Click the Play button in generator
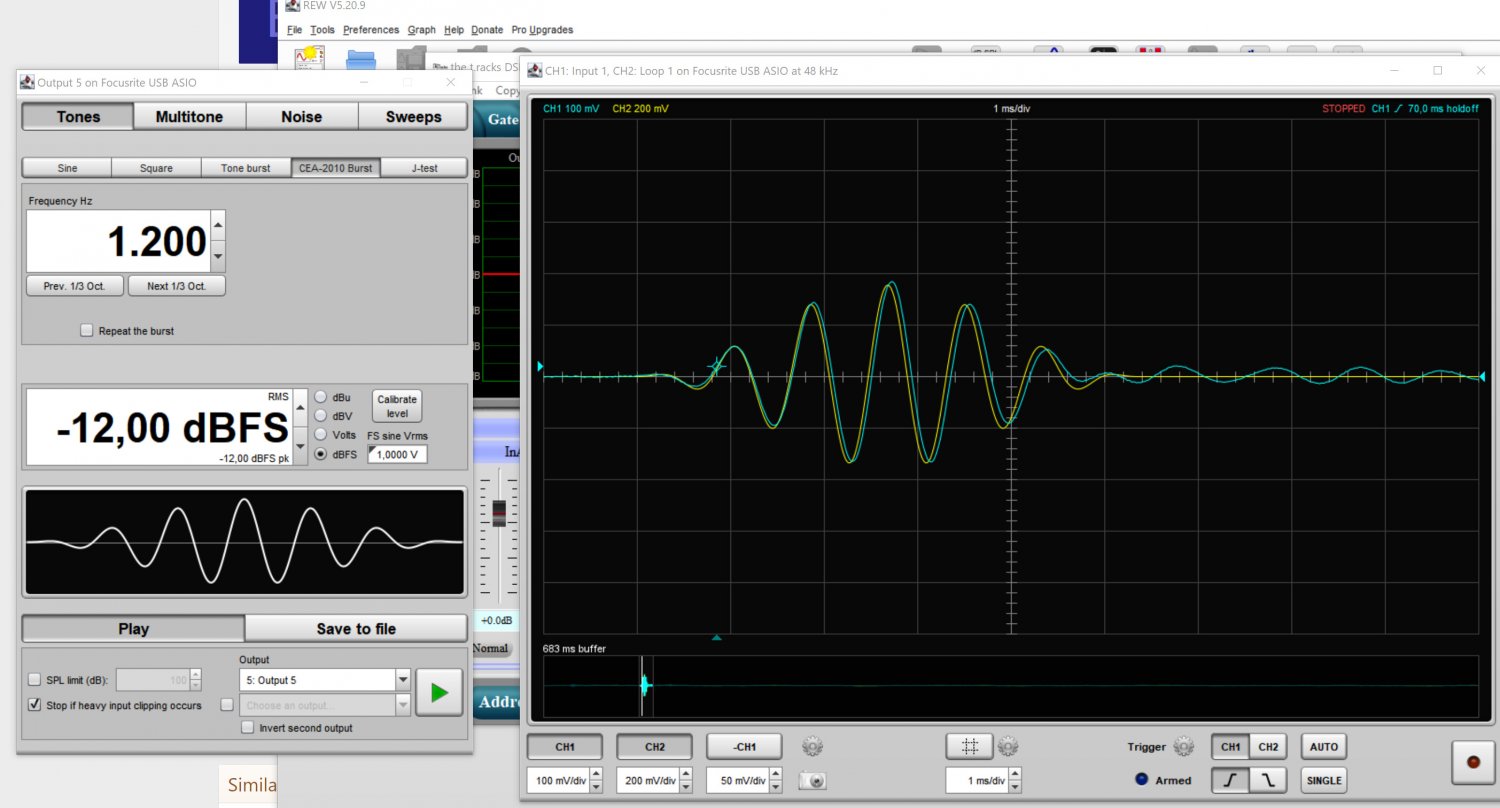This screenshot has width=1500, height=808. (133, 629)
